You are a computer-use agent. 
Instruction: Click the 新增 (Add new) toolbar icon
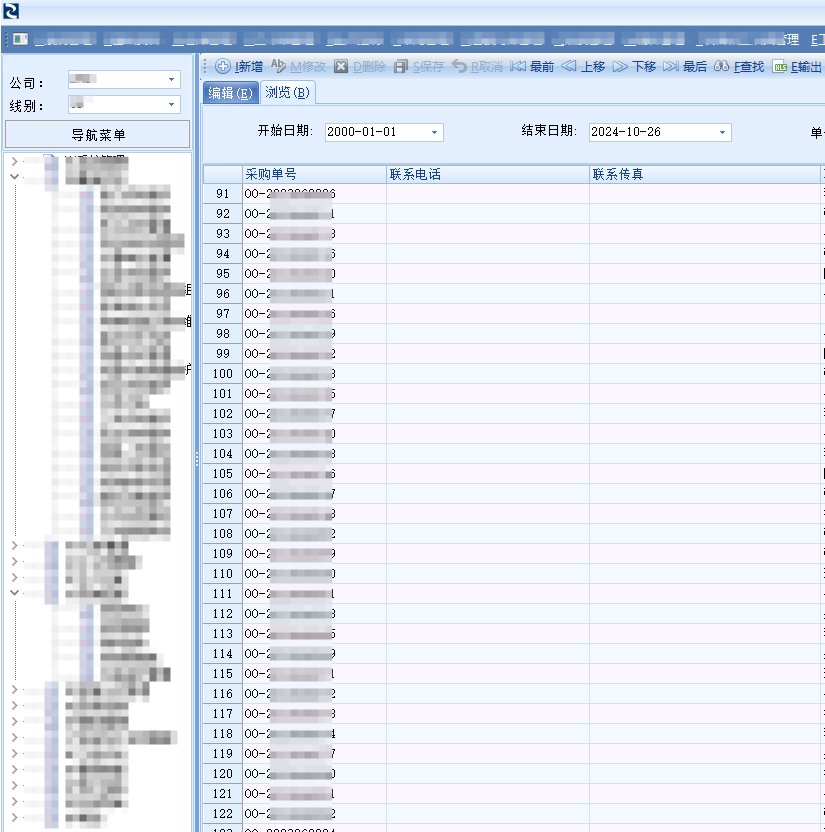point(223,67)
